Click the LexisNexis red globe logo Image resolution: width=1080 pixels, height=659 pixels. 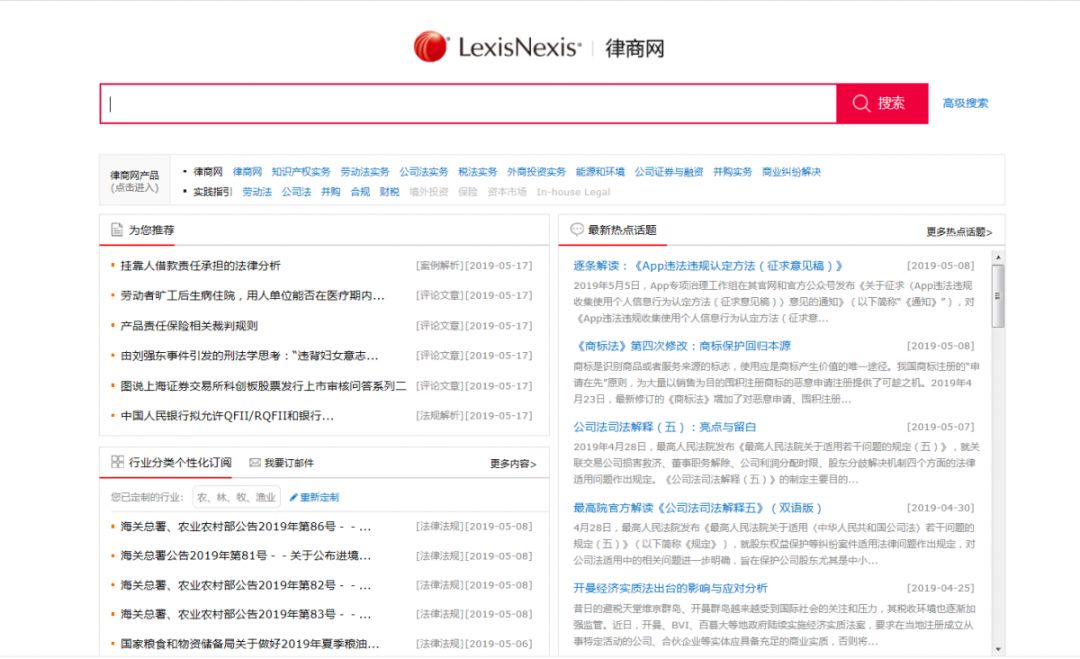point(431,47)
